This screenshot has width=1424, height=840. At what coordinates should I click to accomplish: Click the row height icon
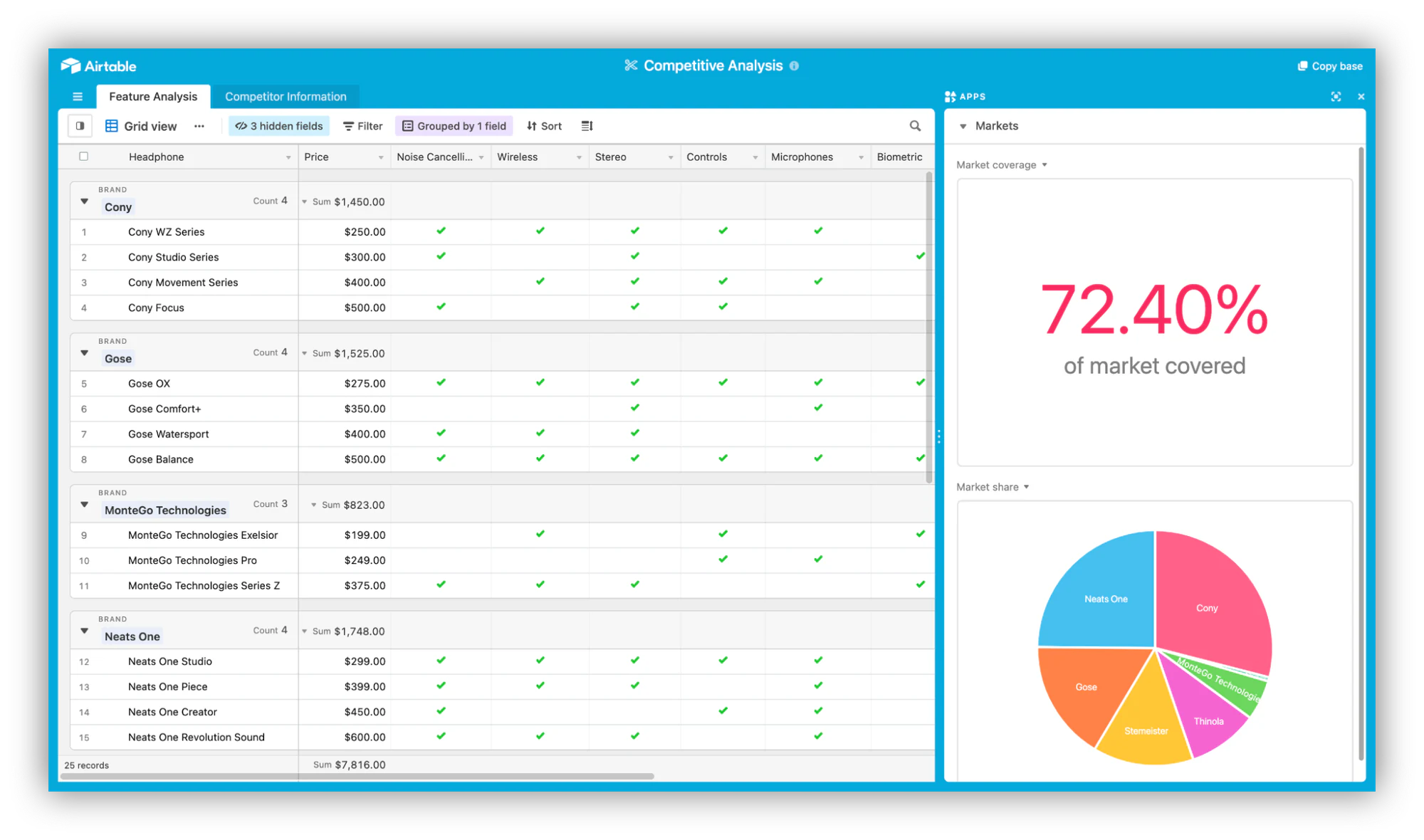click(587, 126)
